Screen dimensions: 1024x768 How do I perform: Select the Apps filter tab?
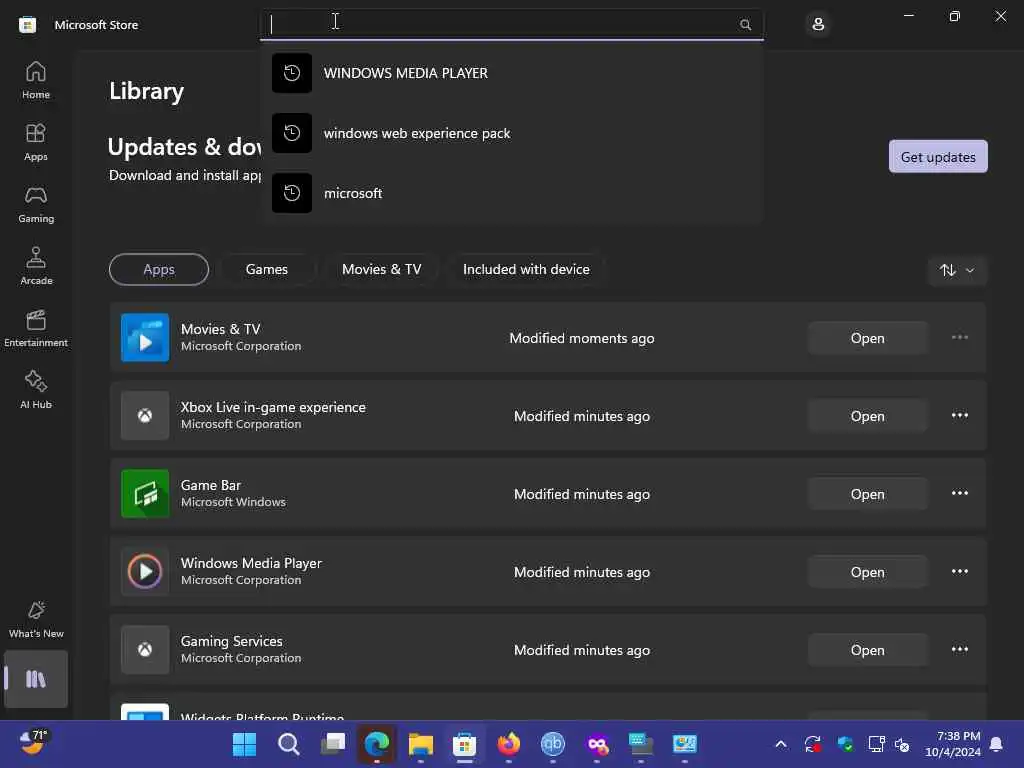tap(159, 269)
